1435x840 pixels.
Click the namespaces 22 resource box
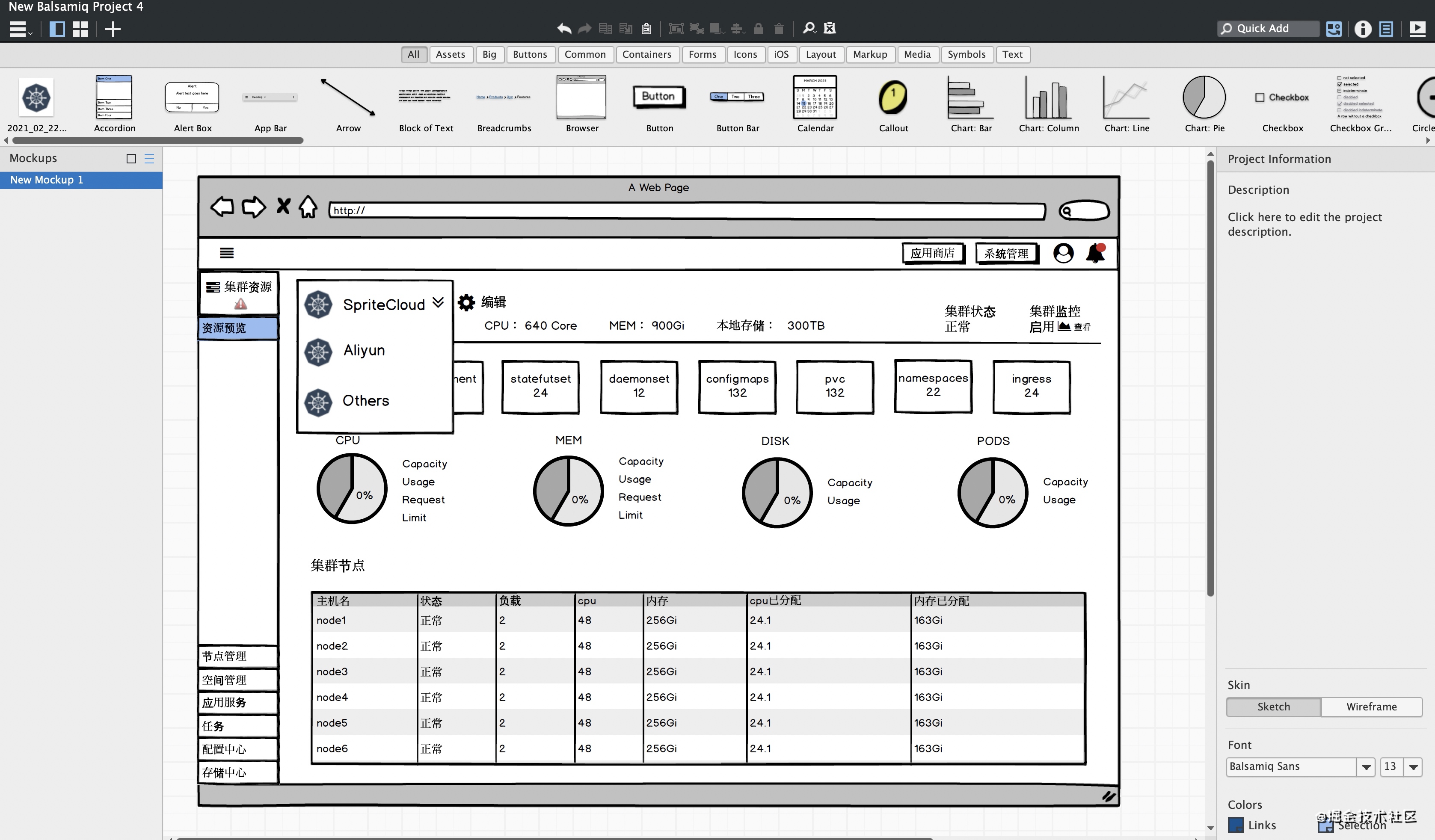[933, 386]
